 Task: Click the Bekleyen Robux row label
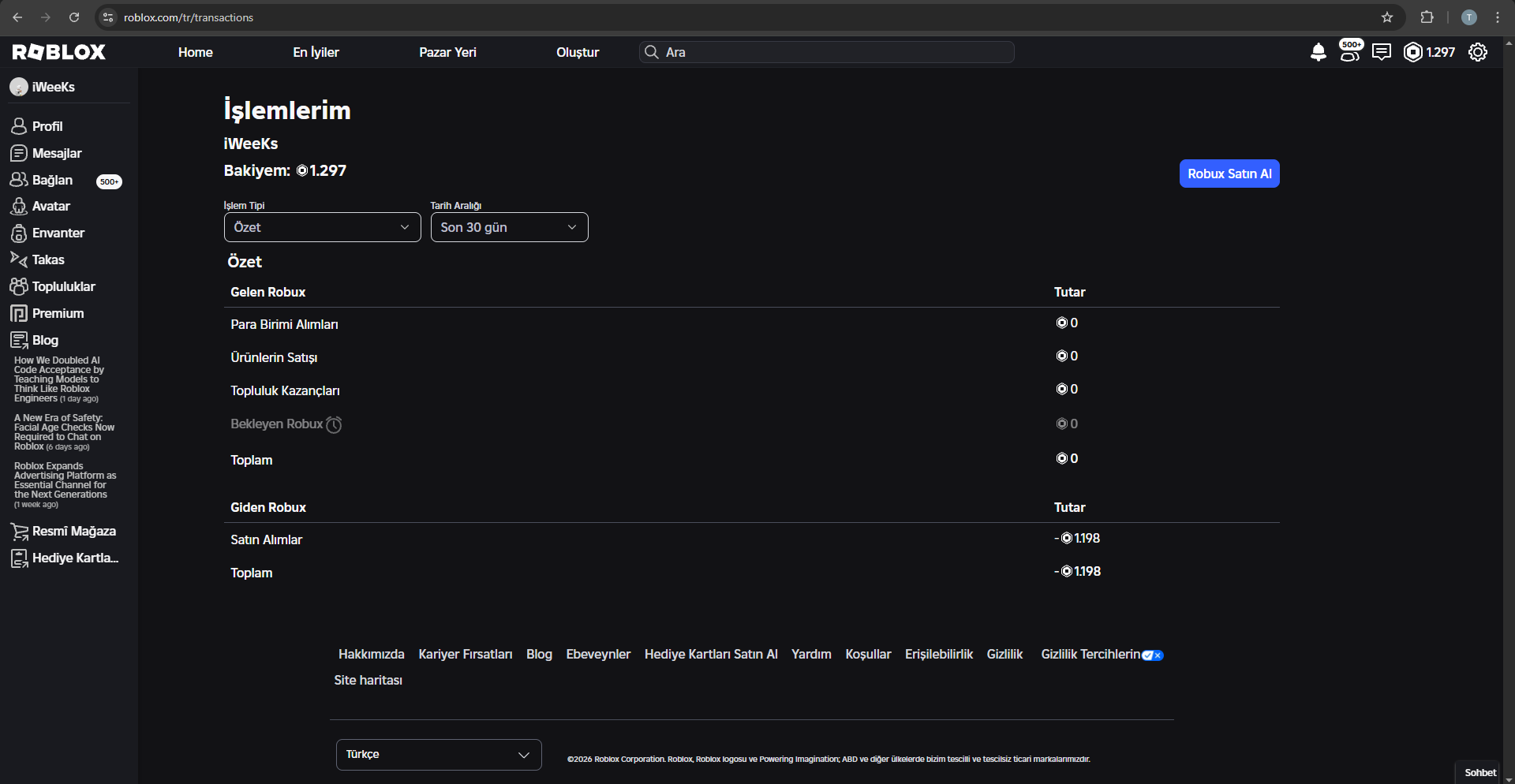pos(276,424)
